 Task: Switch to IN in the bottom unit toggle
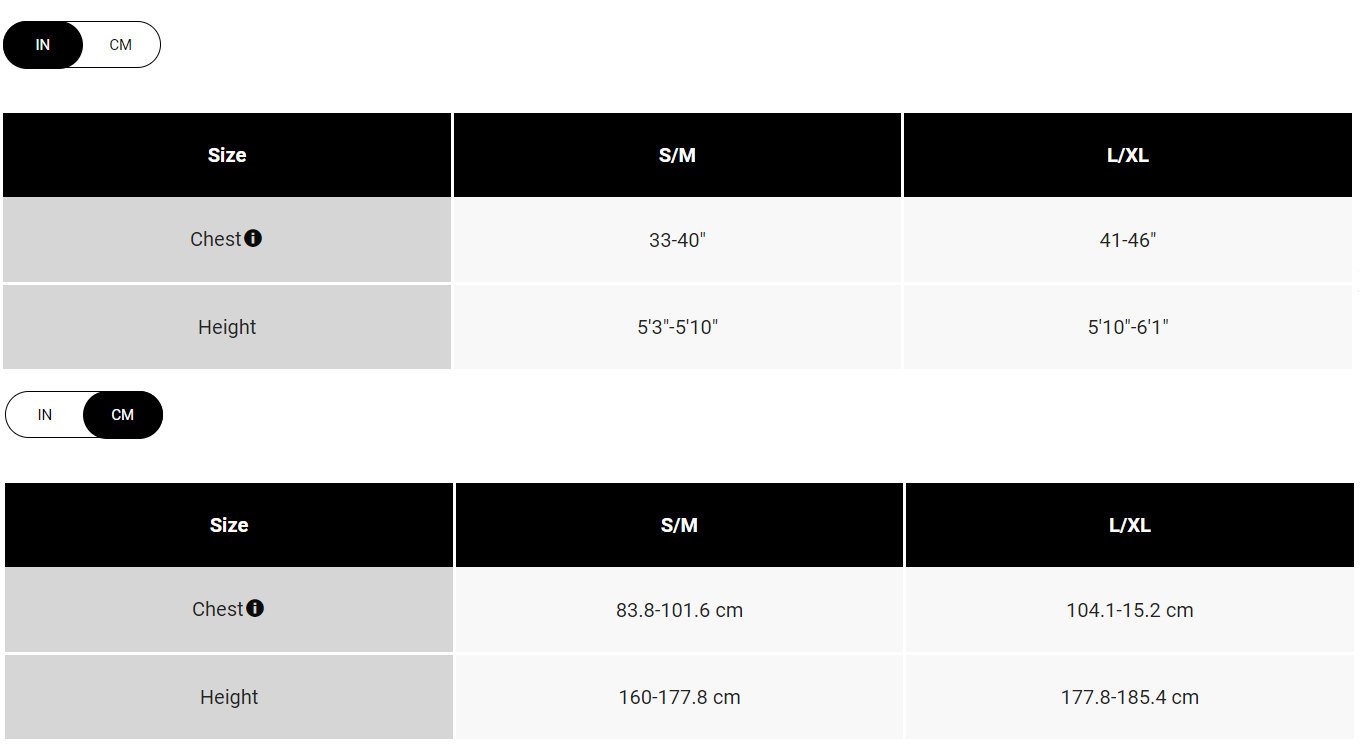[x=45, y=415]
